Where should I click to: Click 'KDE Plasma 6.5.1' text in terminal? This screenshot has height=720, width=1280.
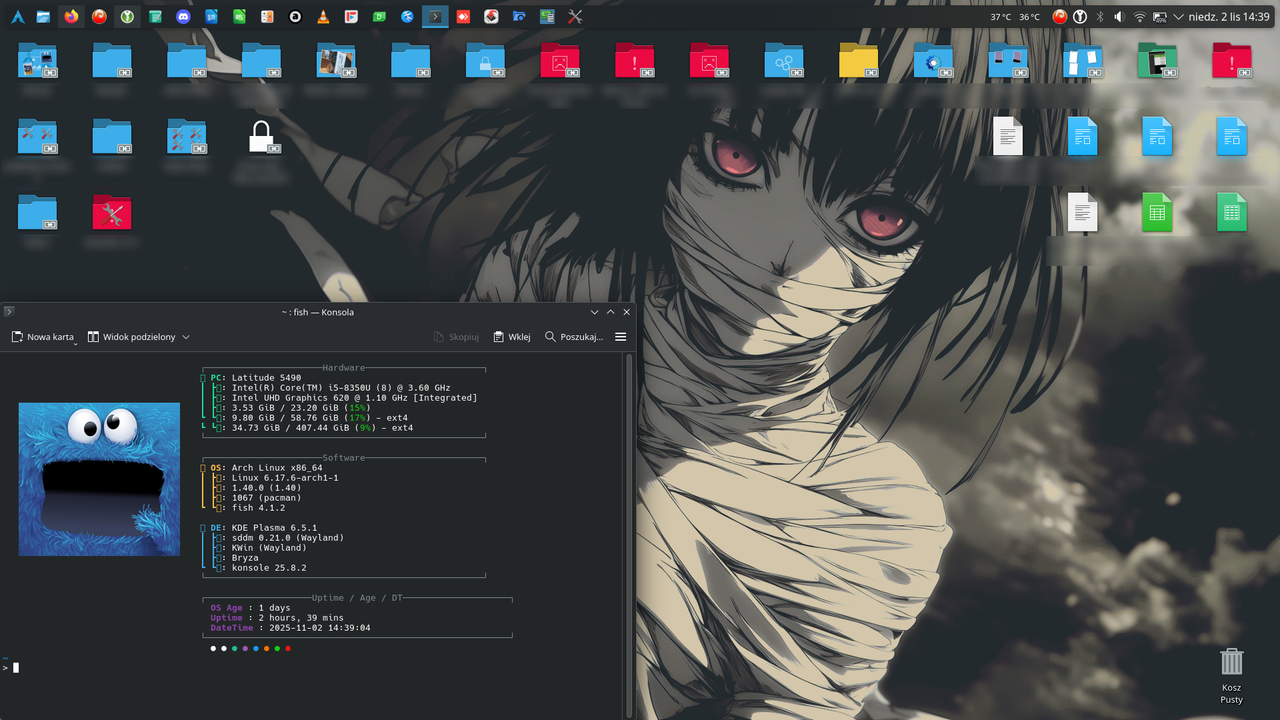274,528
